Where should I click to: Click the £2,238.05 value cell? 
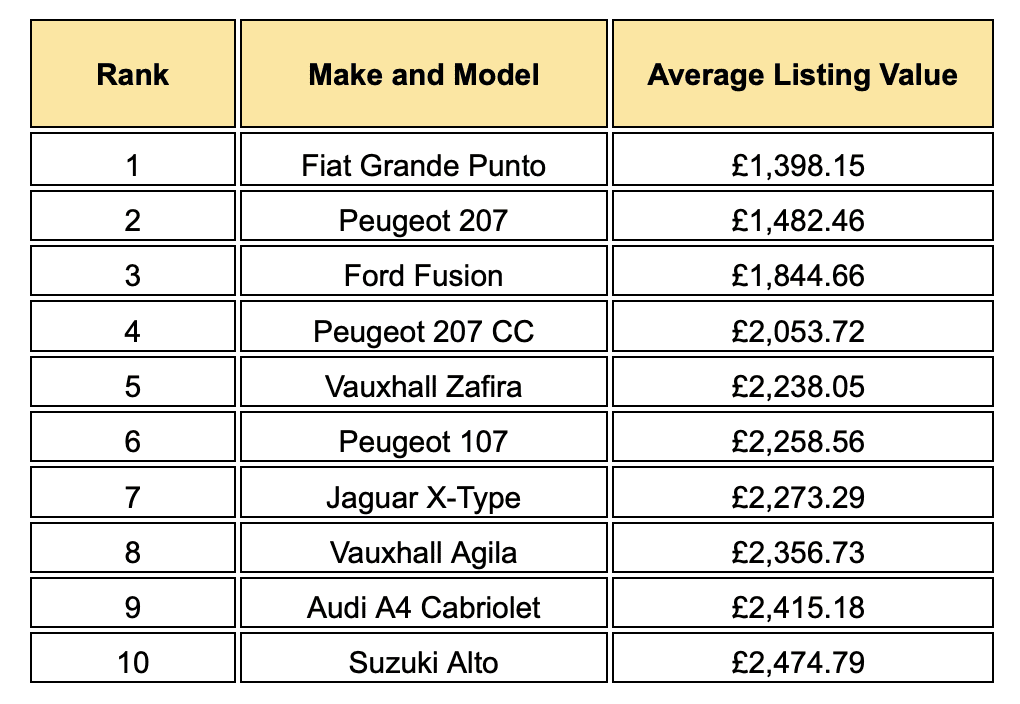coord(803,381)
